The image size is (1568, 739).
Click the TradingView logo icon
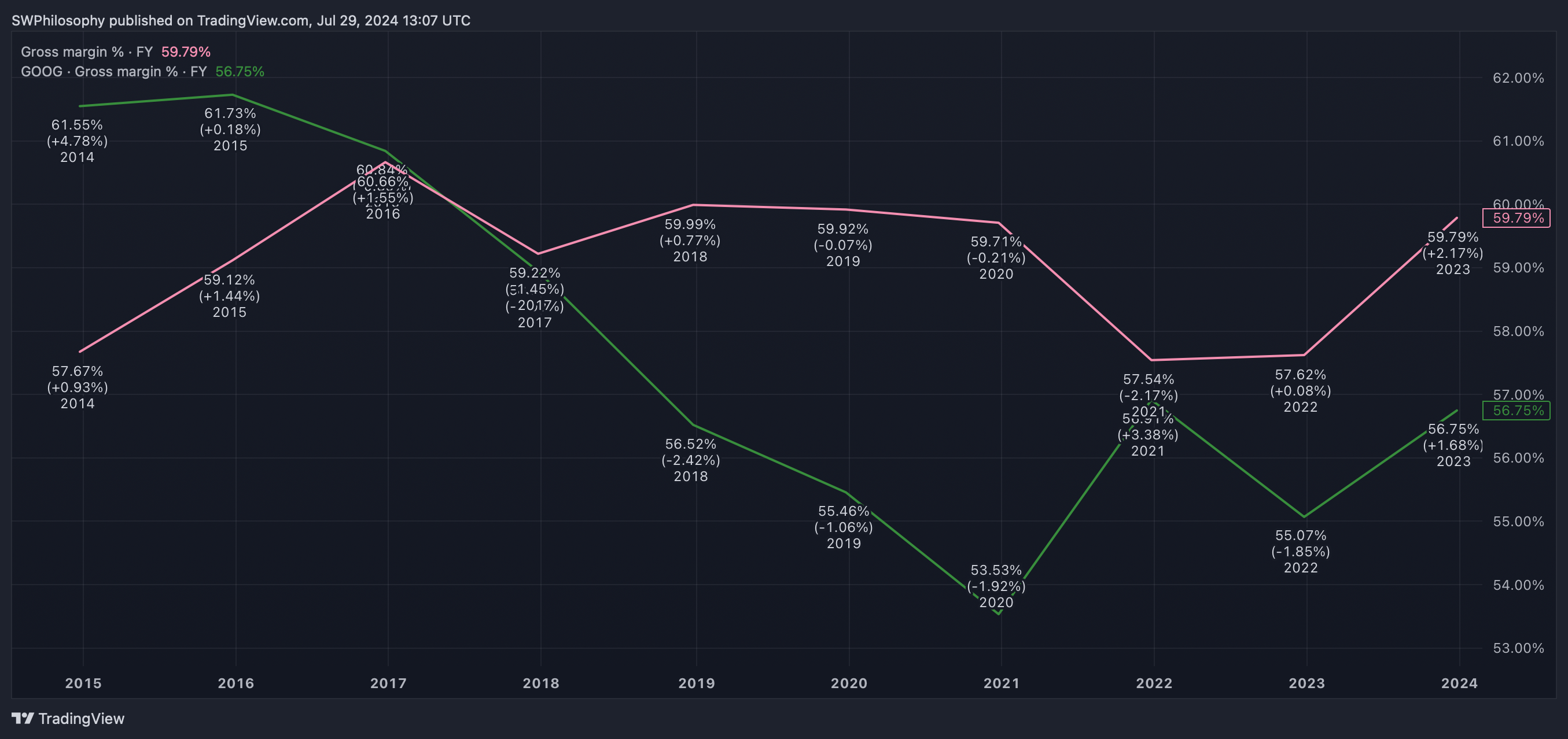(x=23, y=718)
